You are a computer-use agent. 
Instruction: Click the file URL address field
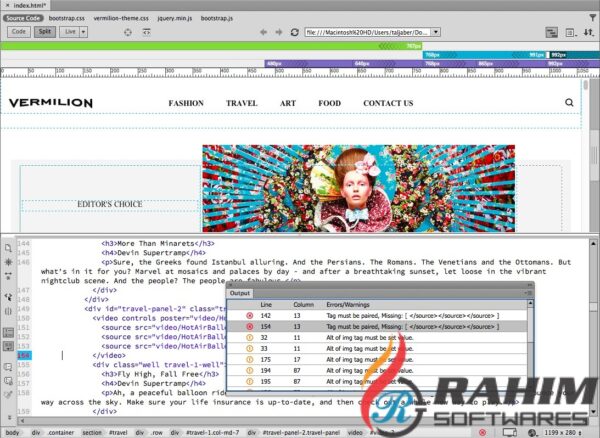click(x=368, y=32)
